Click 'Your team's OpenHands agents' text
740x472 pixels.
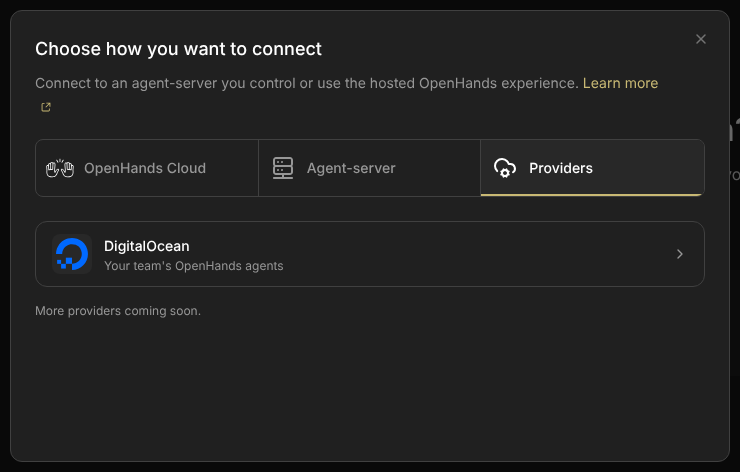193,266
